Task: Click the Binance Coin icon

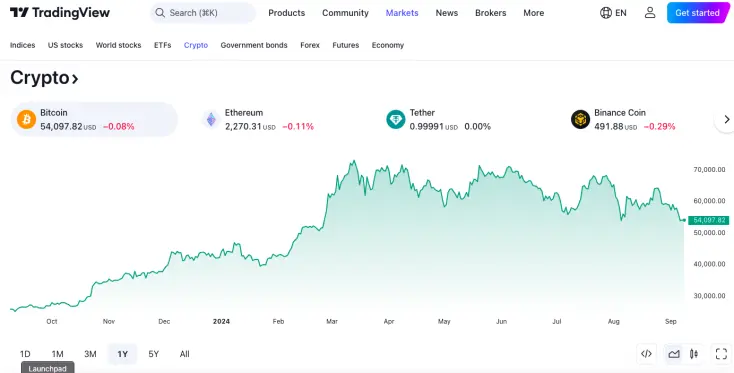Action: (580, 119)
